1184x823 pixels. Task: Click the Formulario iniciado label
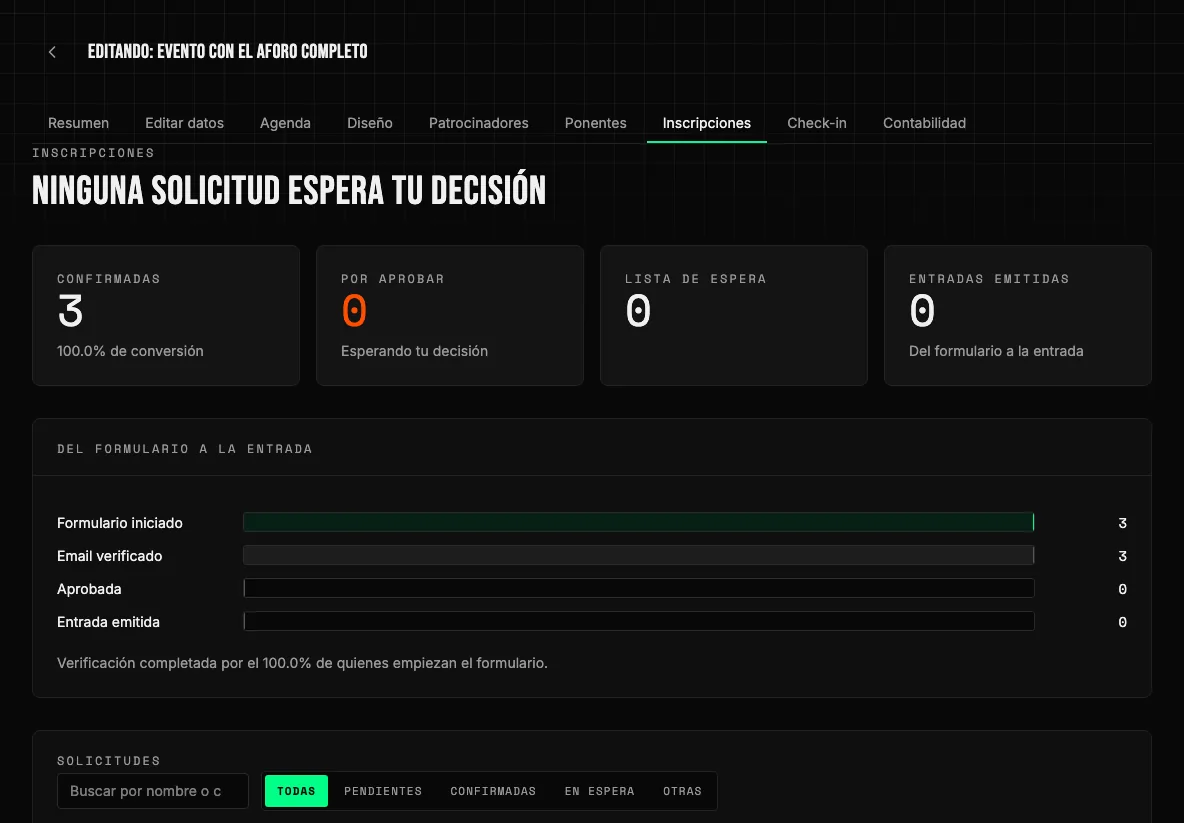coord(120,523)
